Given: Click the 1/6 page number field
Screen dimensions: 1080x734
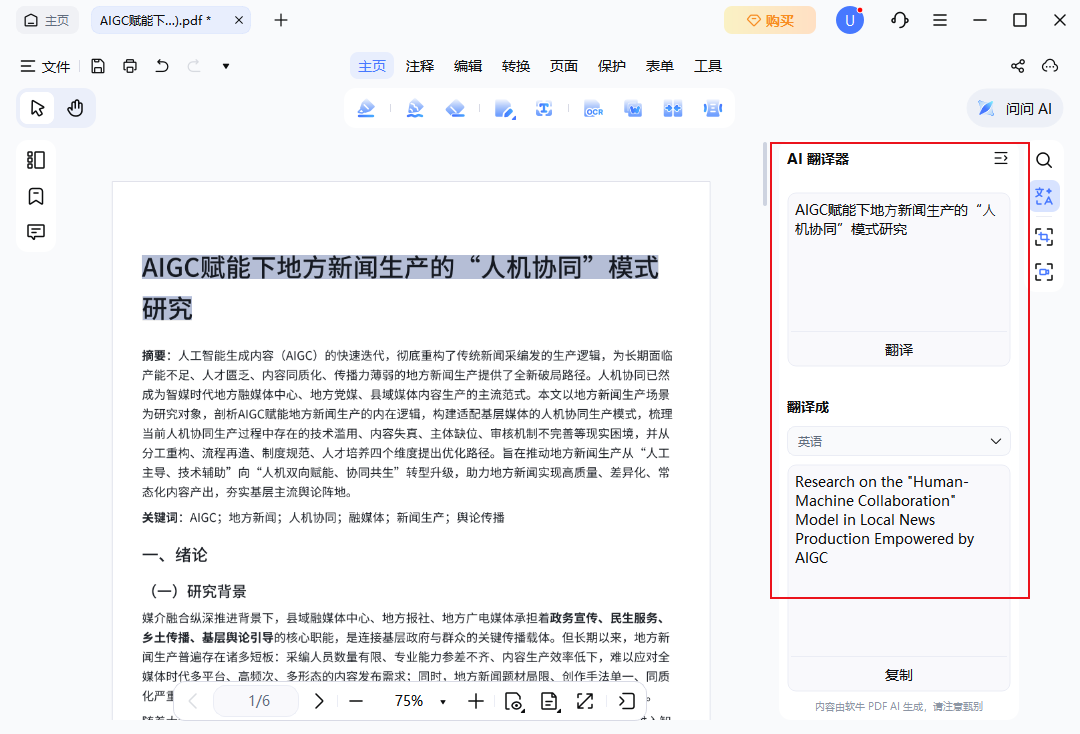Looking at the screenshot, I should 256,701.
